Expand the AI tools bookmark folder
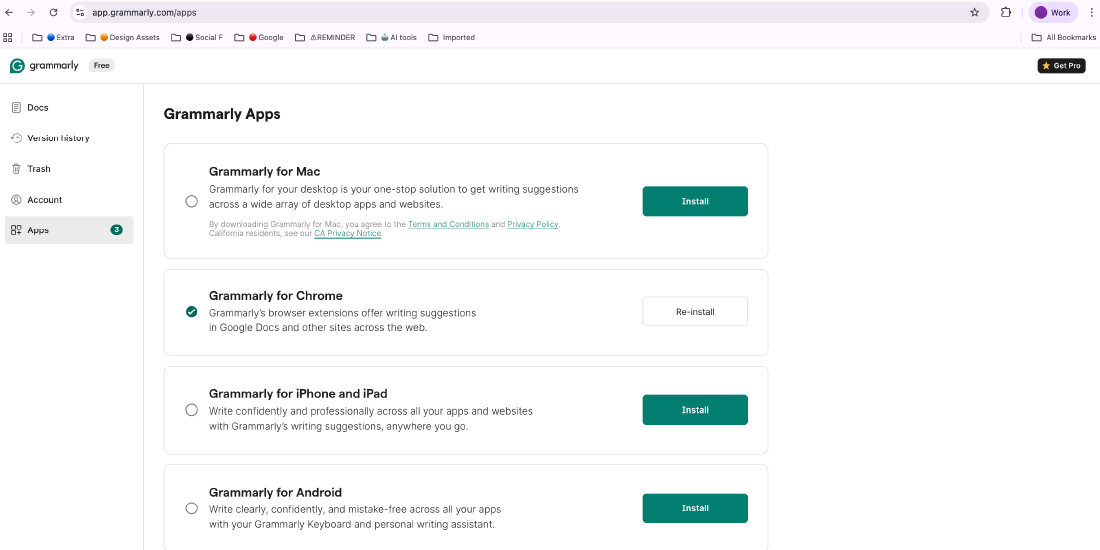Viewport: 1100px width, 550px height. coord(396,37)
